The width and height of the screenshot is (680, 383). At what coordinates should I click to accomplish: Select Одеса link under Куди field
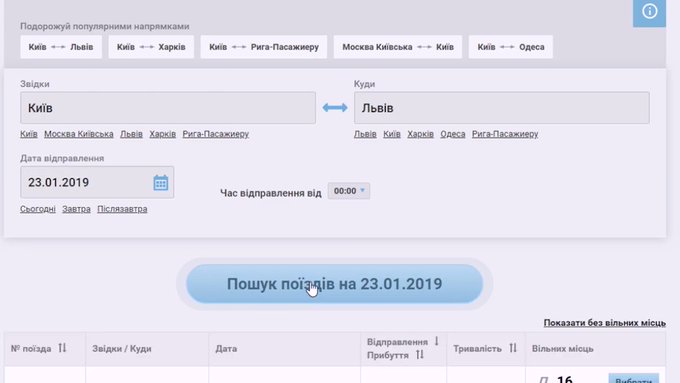[x=453, y=134]
